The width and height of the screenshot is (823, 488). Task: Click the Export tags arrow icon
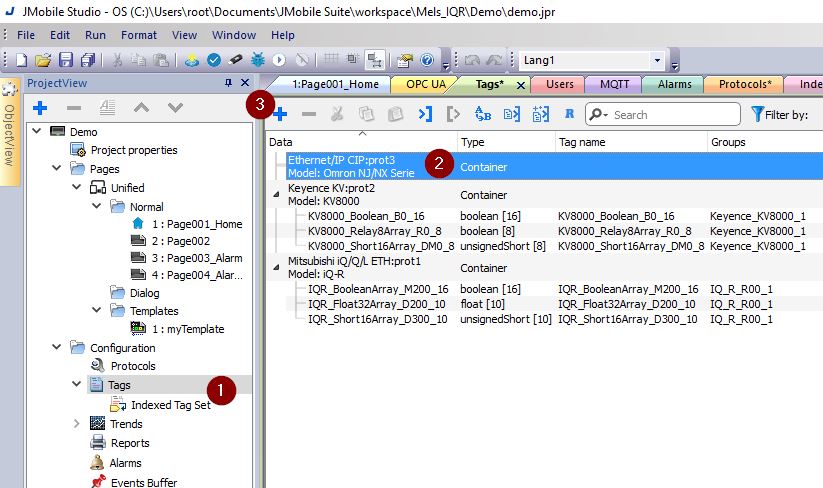click(453, 114)
